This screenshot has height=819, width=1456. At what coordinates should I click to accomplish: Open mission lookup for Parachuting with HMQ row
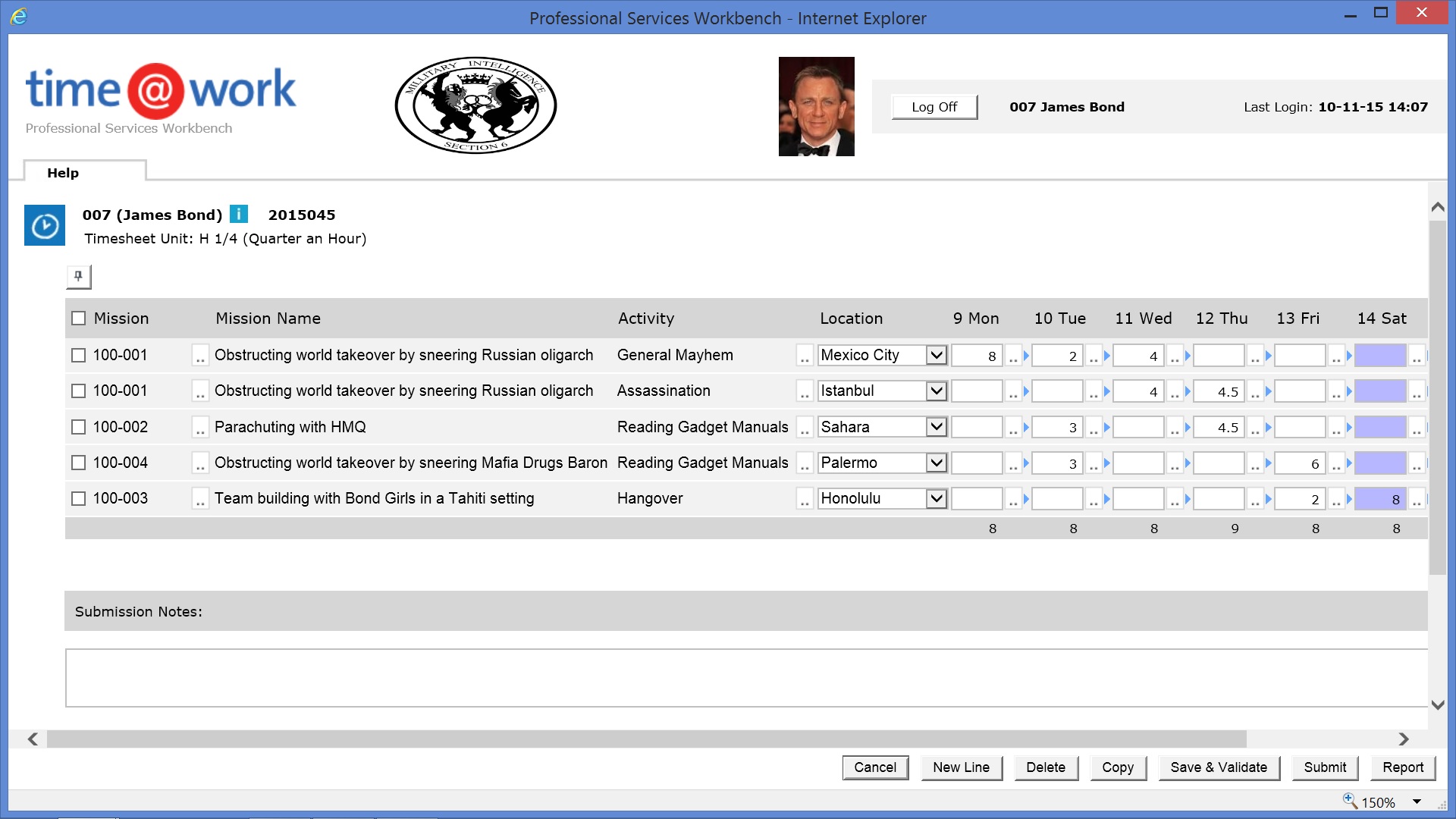[200, 428]
